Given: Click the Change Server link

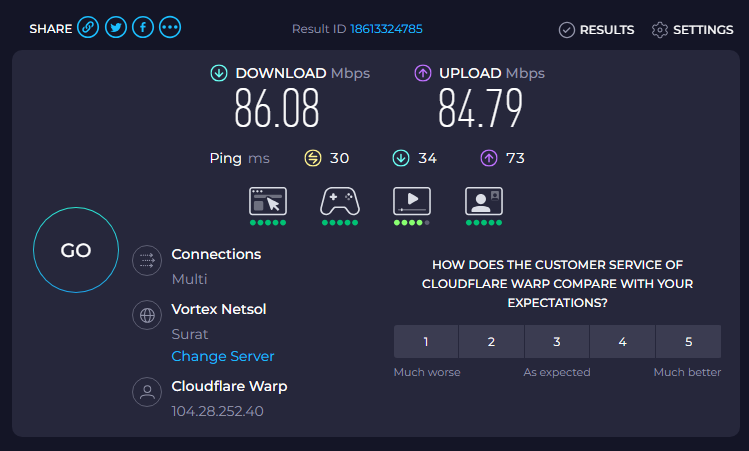Looking at the screenshot, I should point(223,356).
